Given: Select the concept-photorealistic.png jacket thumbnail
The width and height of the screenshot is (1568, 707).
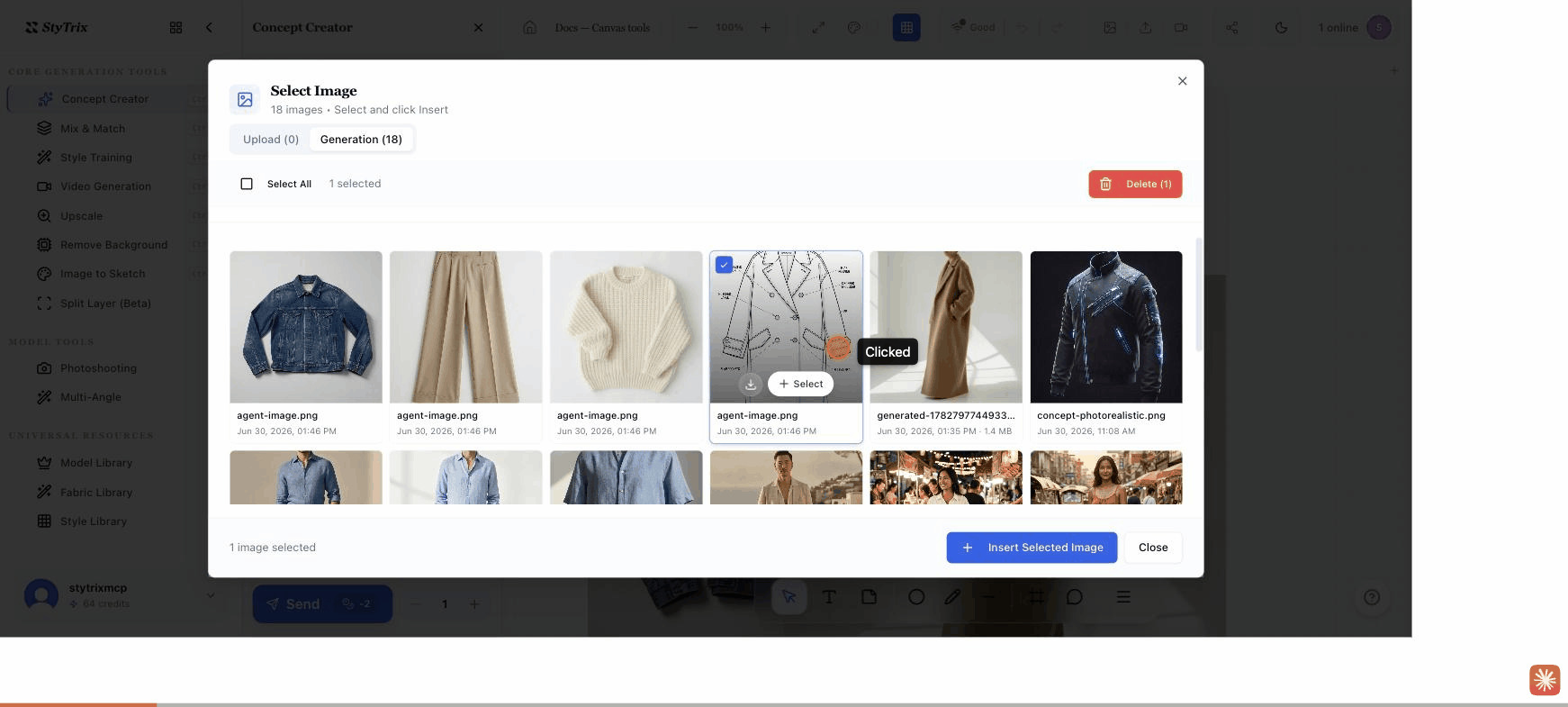Looking at the screenshot, I should tap(1106, 327).
